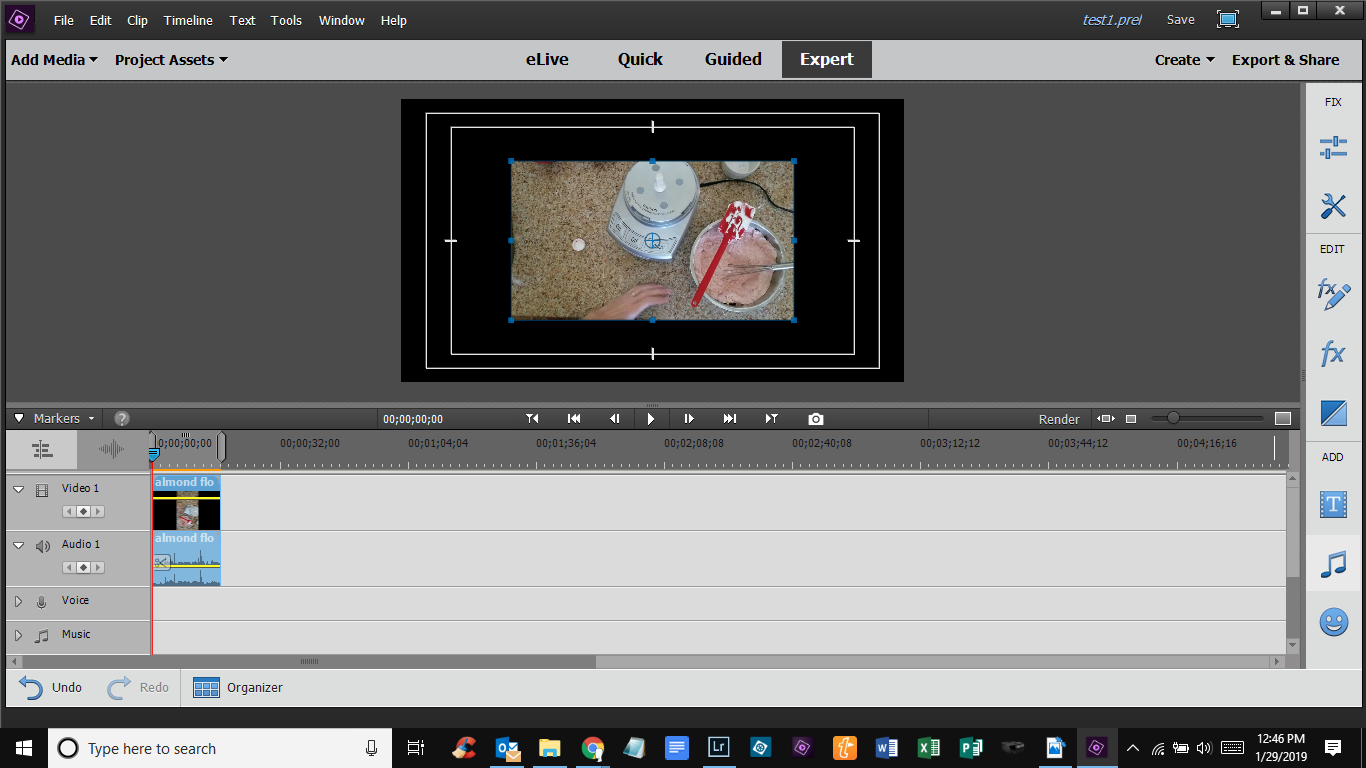The height and width of the screenshot is (768, 1366).
Task: Switch to audio waveform view toggle
Action: (x=112, y=450)
